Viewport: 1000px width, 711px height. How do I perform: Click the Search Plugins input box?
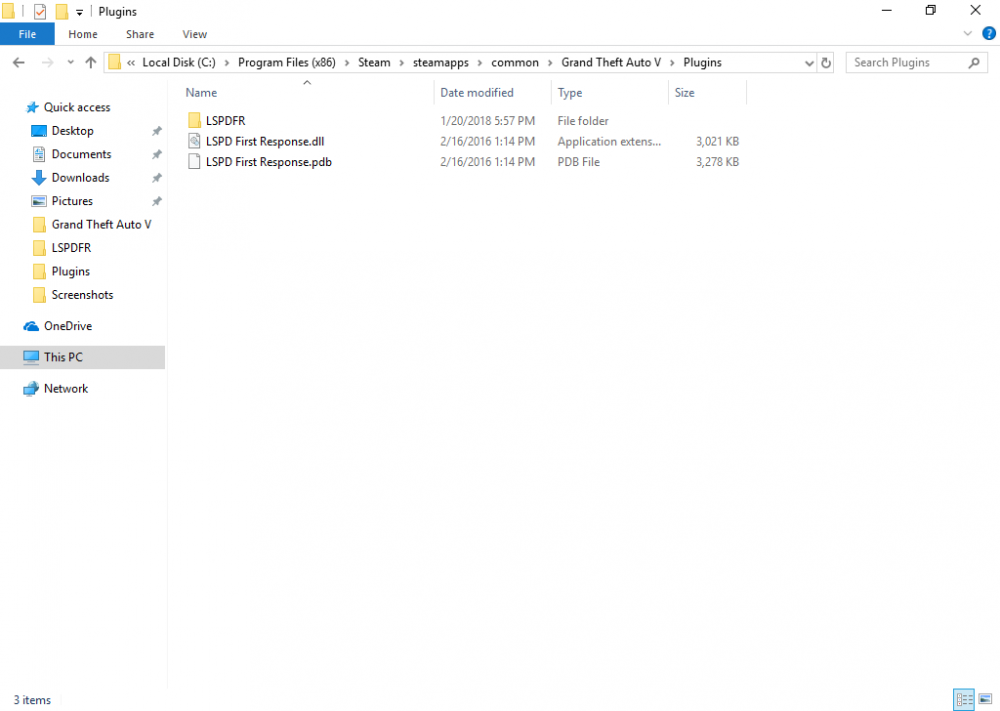[x=905, y=62]
